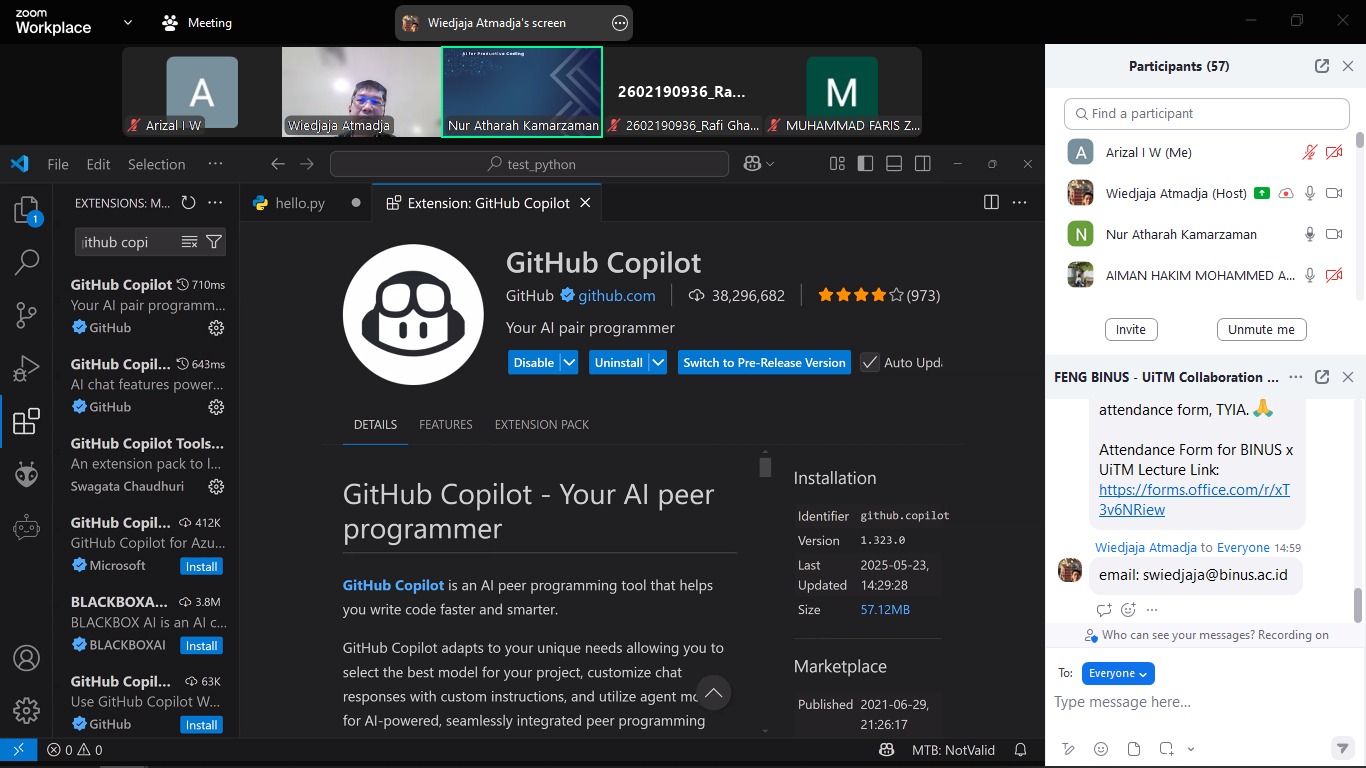Toggle the bottom panel
Screen dimensions: 1366x768
[x=894, y=164]
